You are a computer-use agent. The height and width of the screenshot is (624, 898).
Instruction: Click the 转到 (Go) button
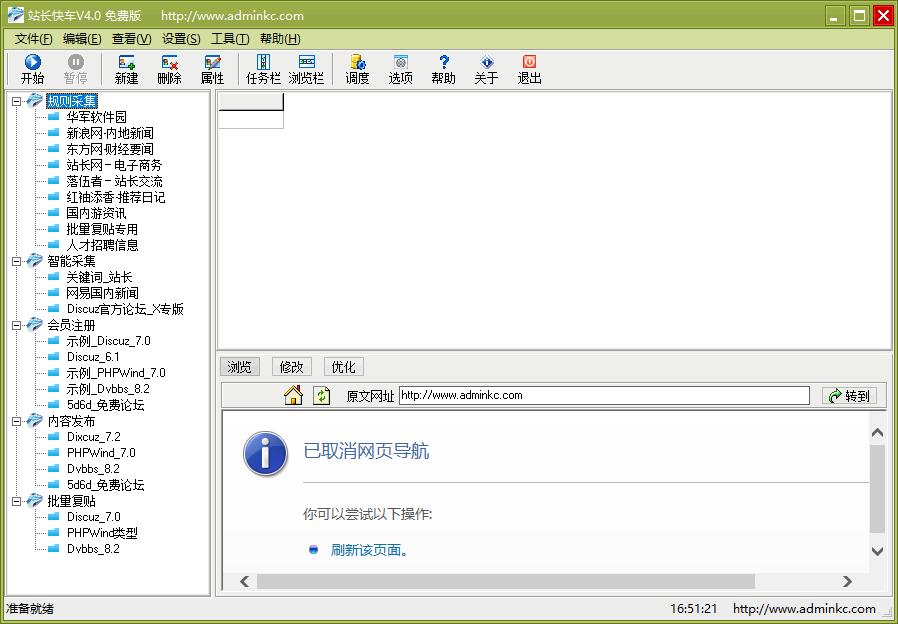(x=848, y=396)
